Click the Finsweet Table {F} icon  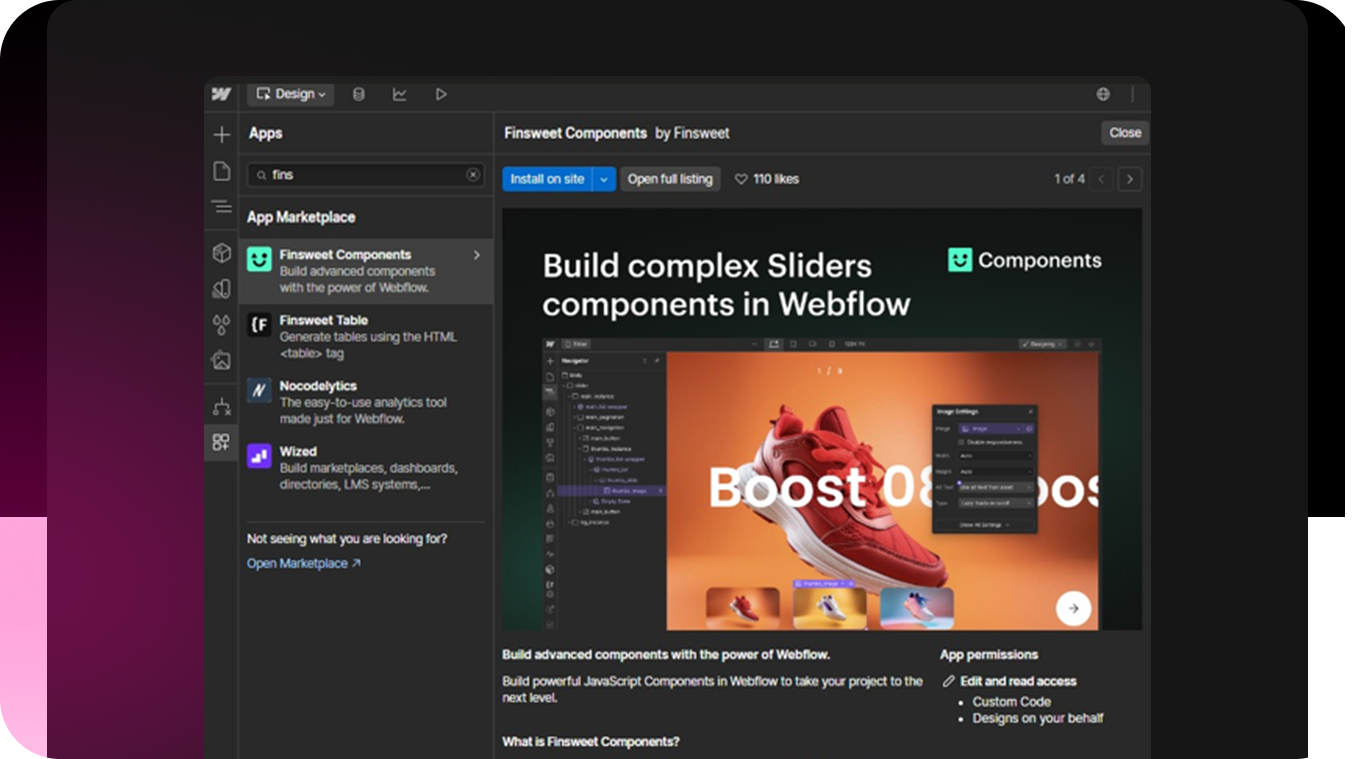tap(259, 325)
